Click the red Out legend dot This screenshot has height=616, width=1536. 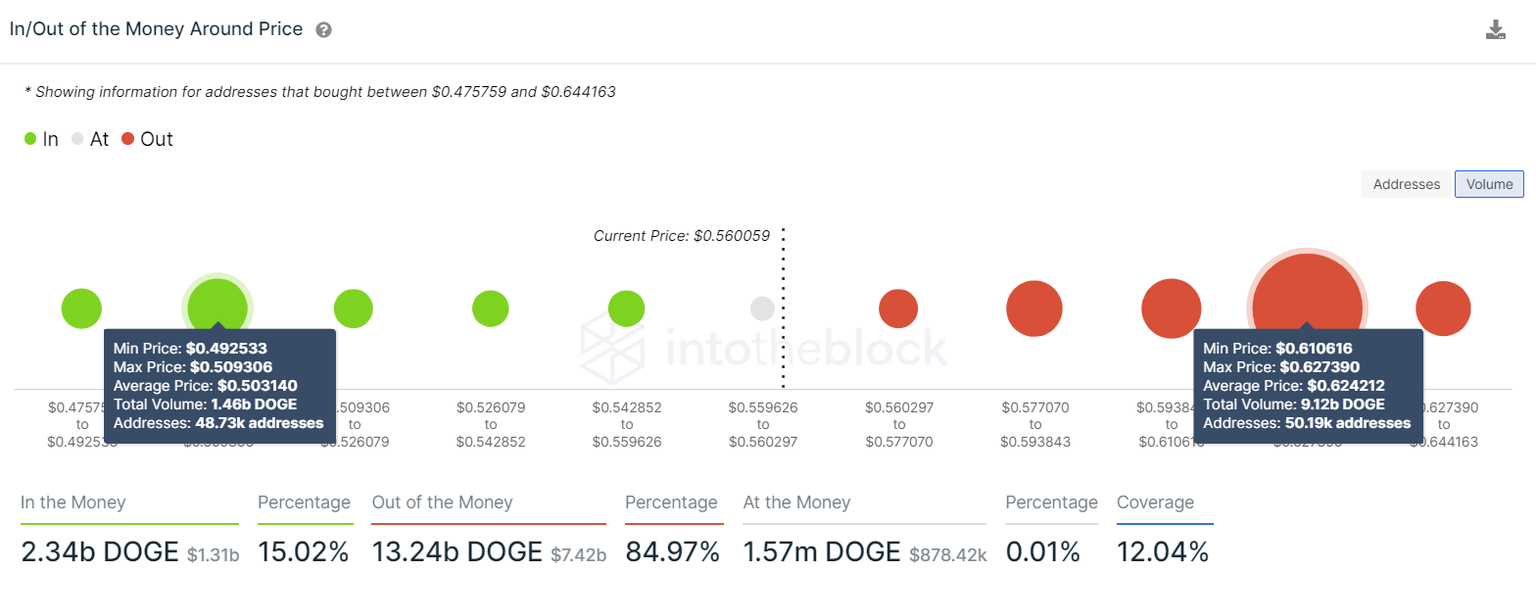[x=129, y=139]
